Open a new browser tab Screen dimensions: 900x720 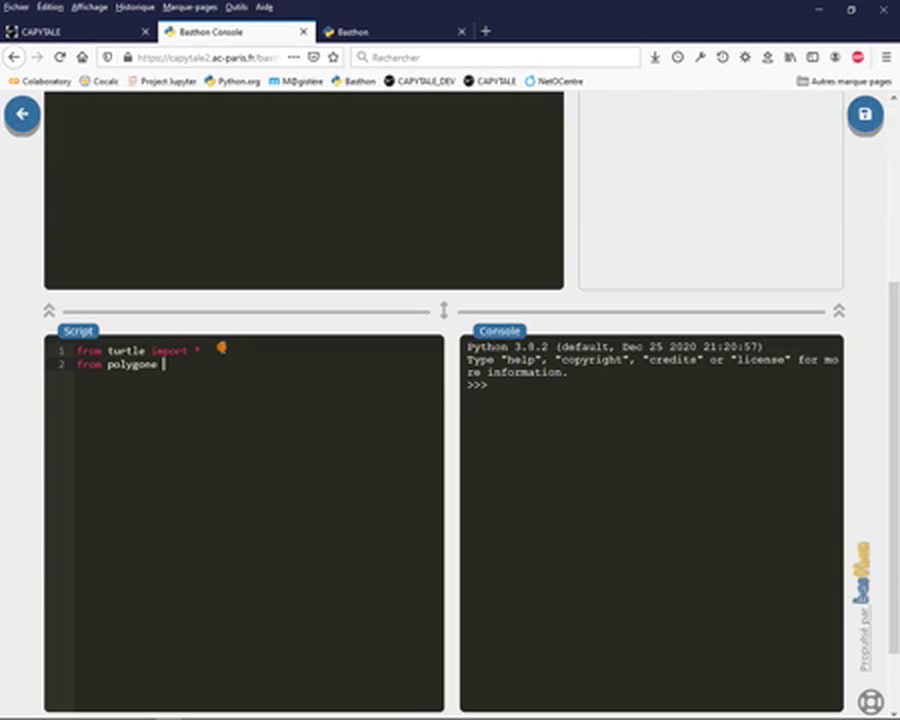point(486,32)
